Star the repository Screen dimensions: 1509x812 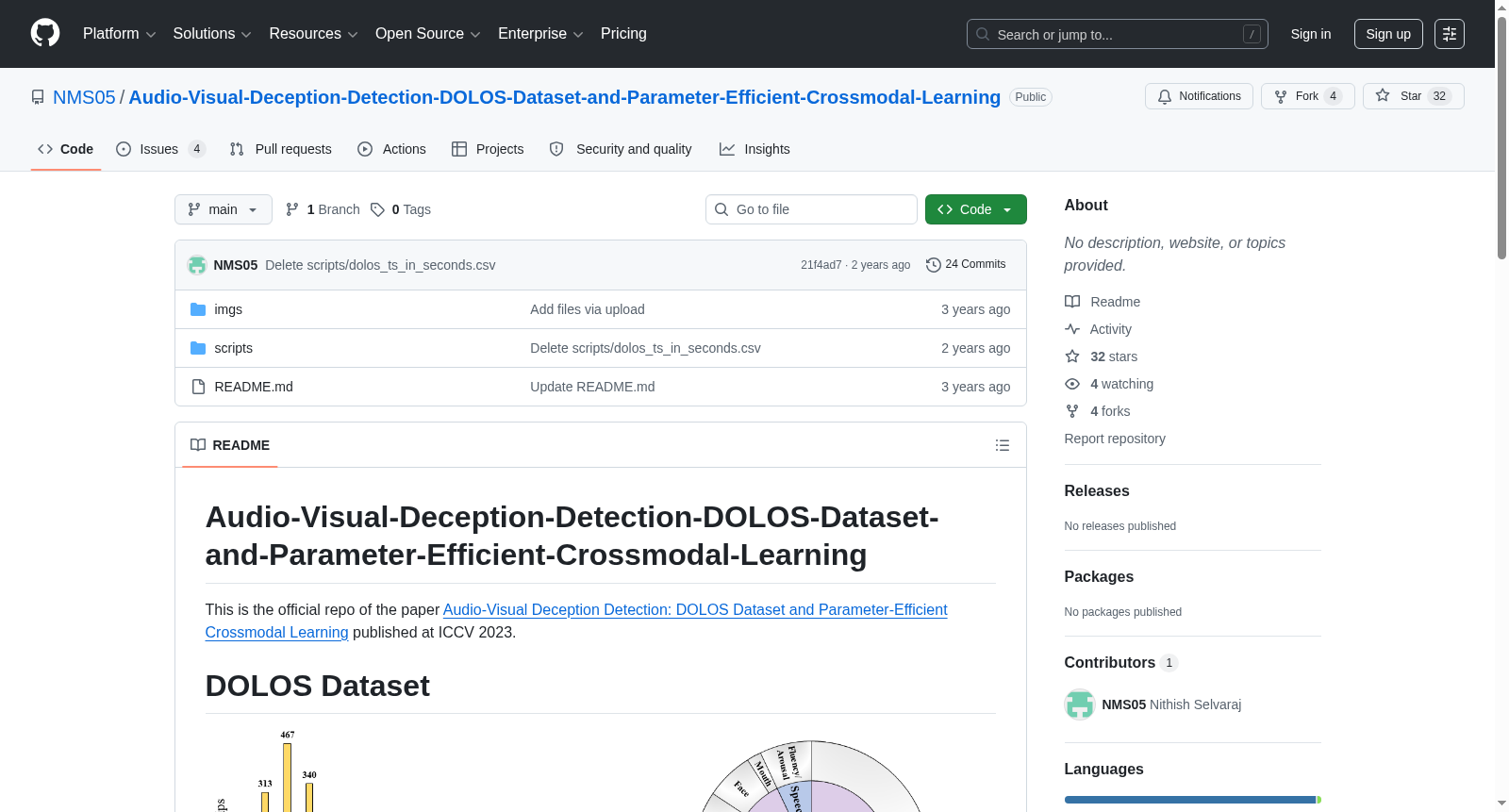pyautogui.click(x=1413, y=96)
